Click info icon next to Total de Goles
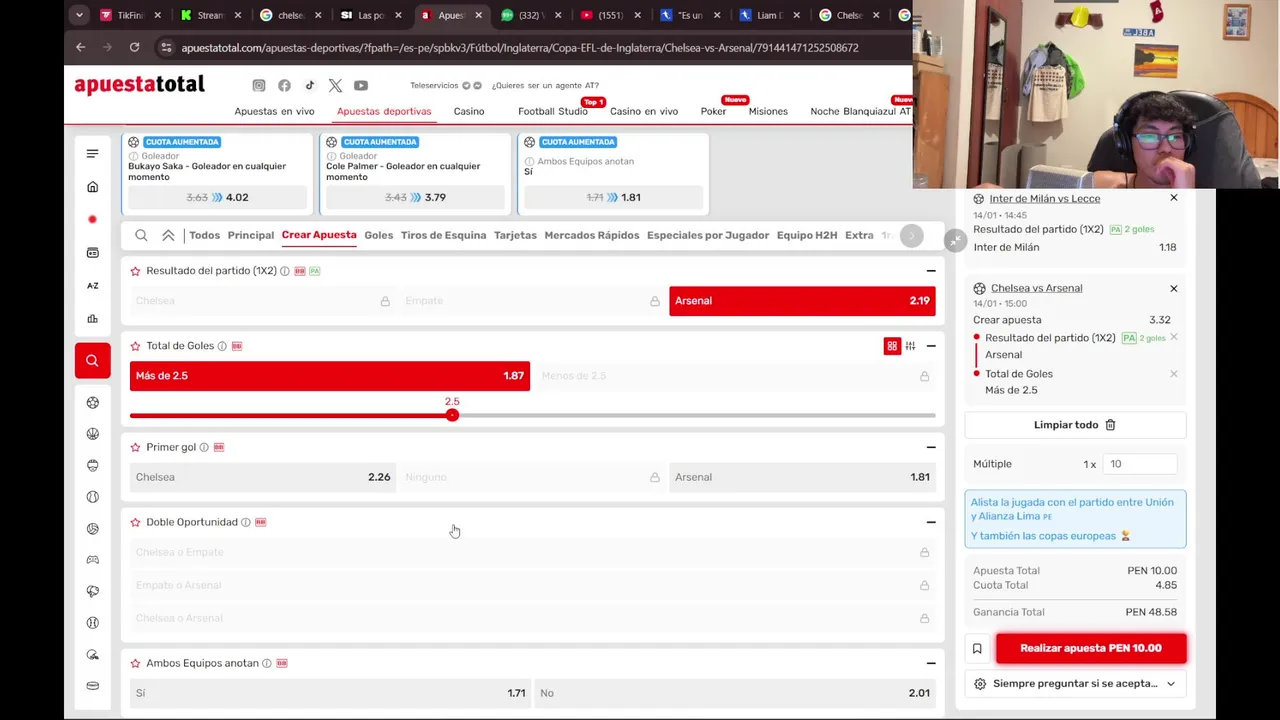Viewport: 1280px width, 720px height. tap(222, 346)
